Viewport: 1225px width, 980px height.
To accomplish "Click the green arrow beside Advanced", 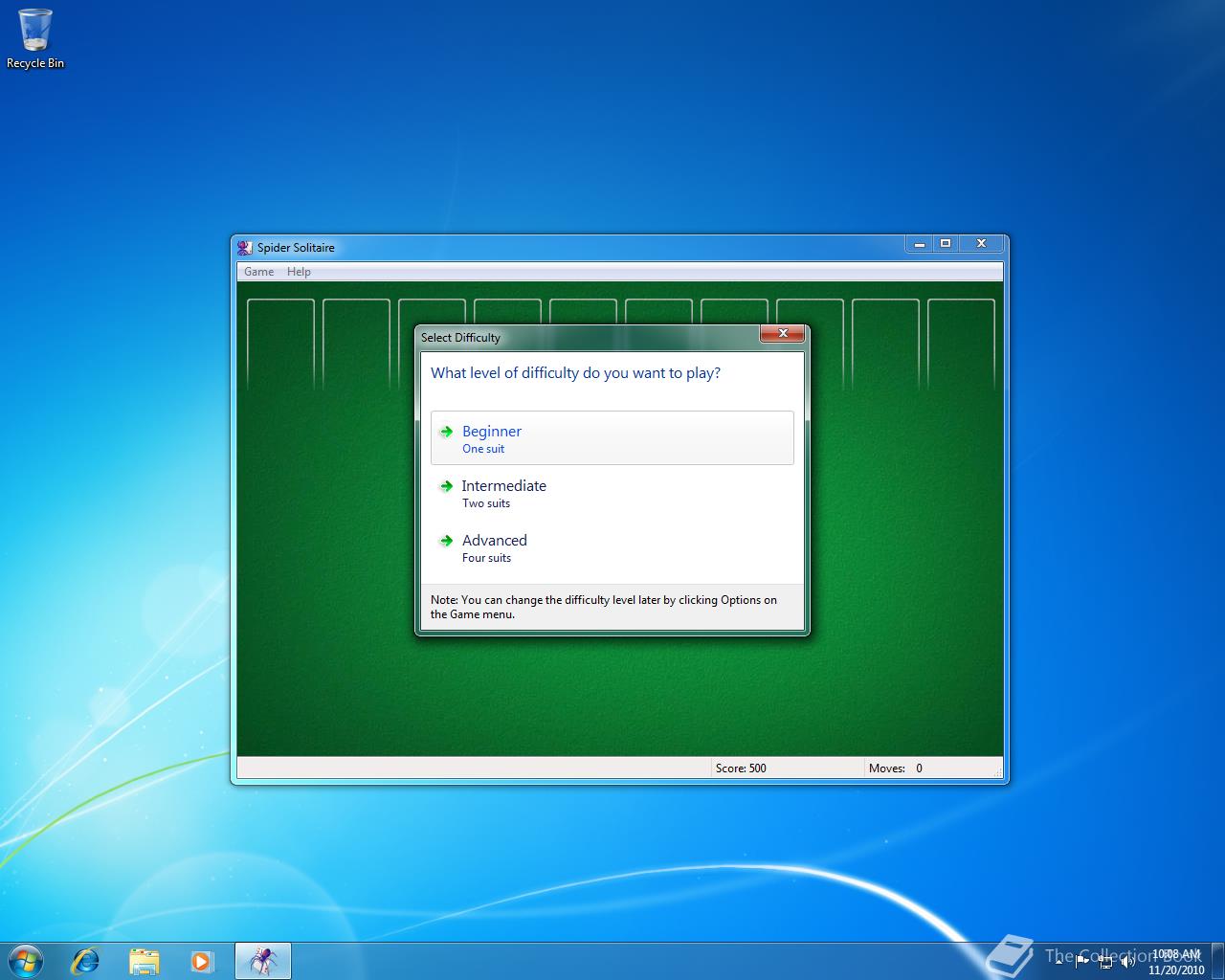I will point(446,541).
